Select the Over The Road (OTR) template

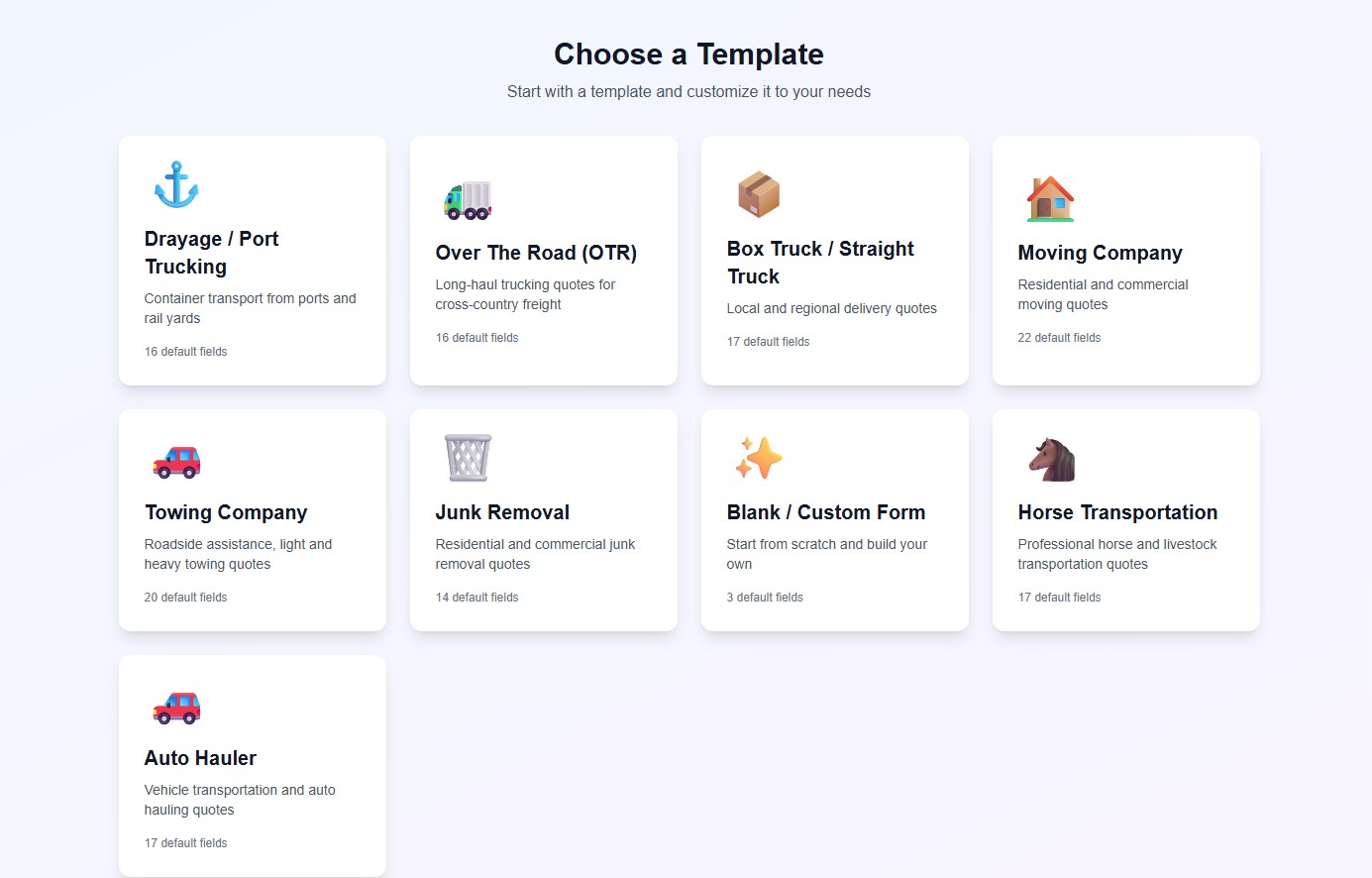coord(543,260)
